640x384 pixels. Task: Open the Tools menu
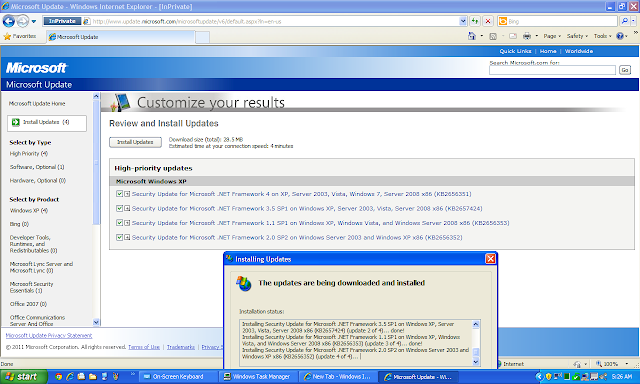pyautogui.click(x=602, y=36)
